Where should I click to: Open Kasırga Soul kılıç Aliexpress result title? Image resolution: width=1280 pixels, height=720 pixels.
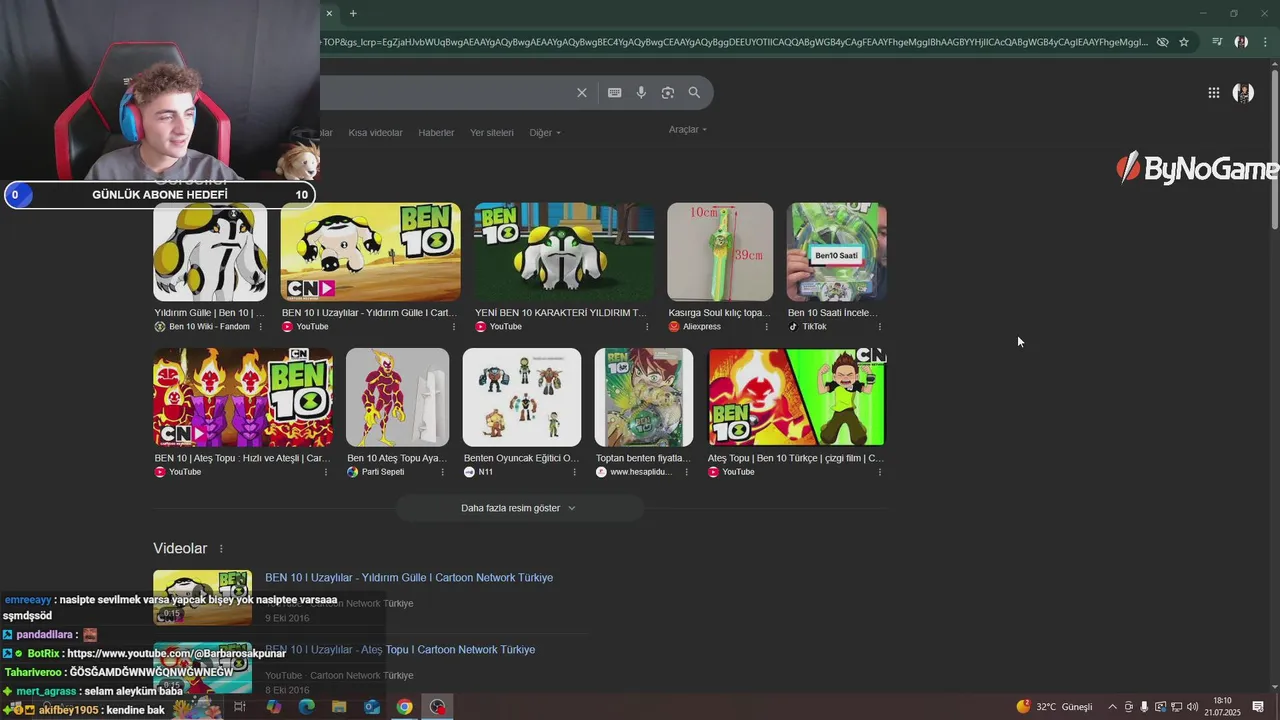point(720,313)
